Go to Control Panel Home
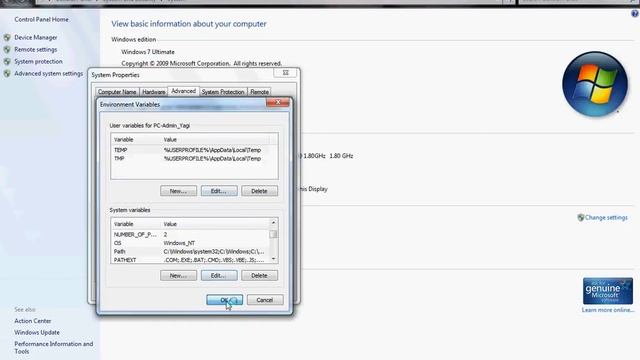This screenshot has width=640, height=360. tap(41, 20)
